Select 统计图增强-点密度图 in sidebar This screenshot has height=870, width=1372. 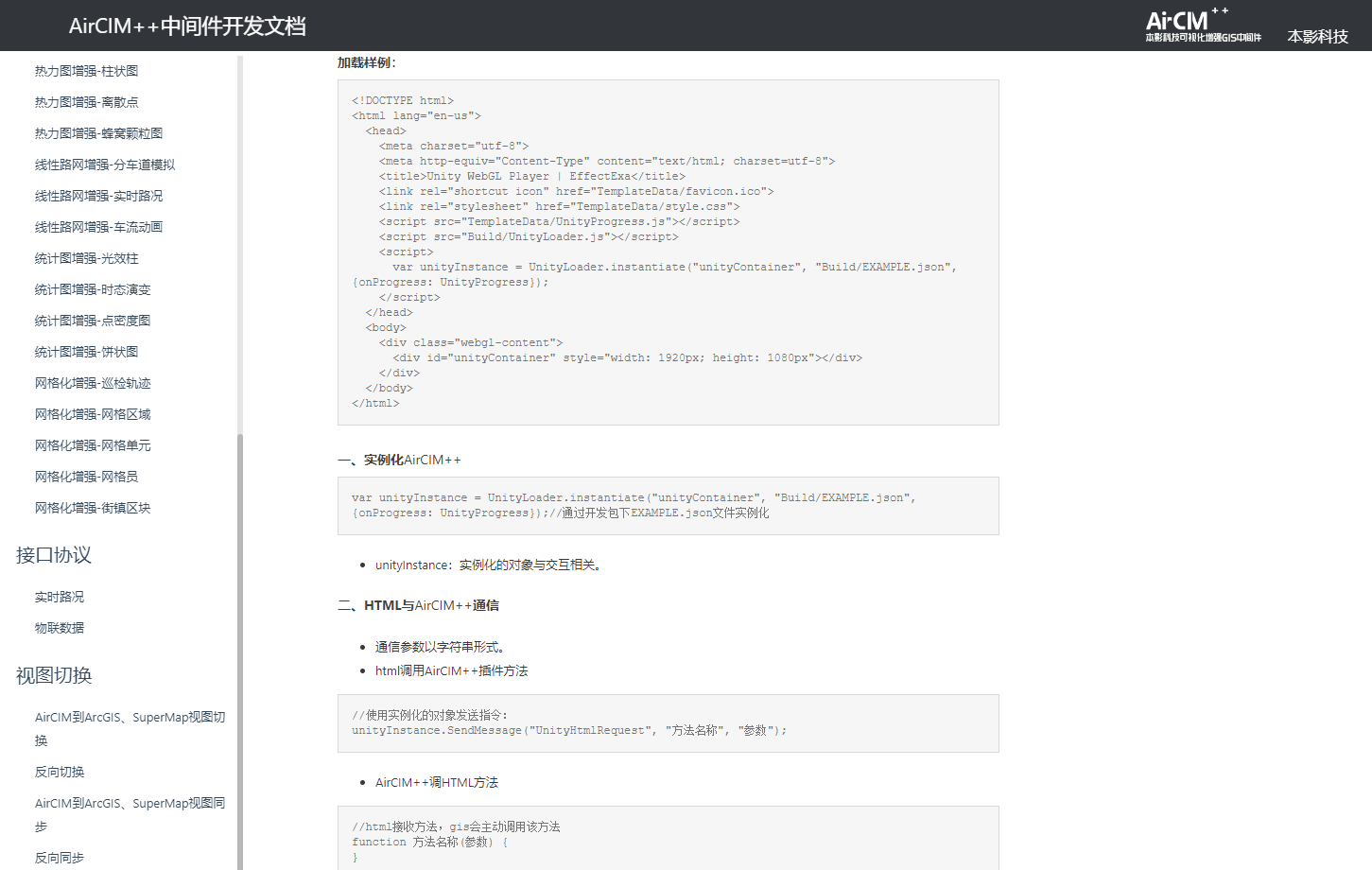pyautogui.click(x=93, y=321)
